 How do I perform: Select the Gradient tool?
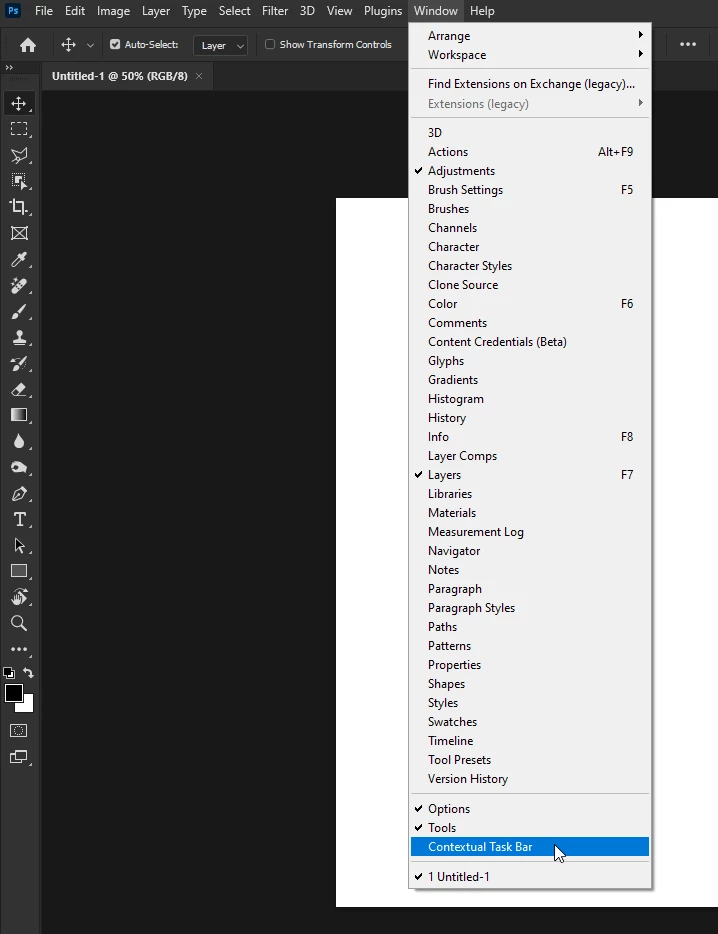19,415
